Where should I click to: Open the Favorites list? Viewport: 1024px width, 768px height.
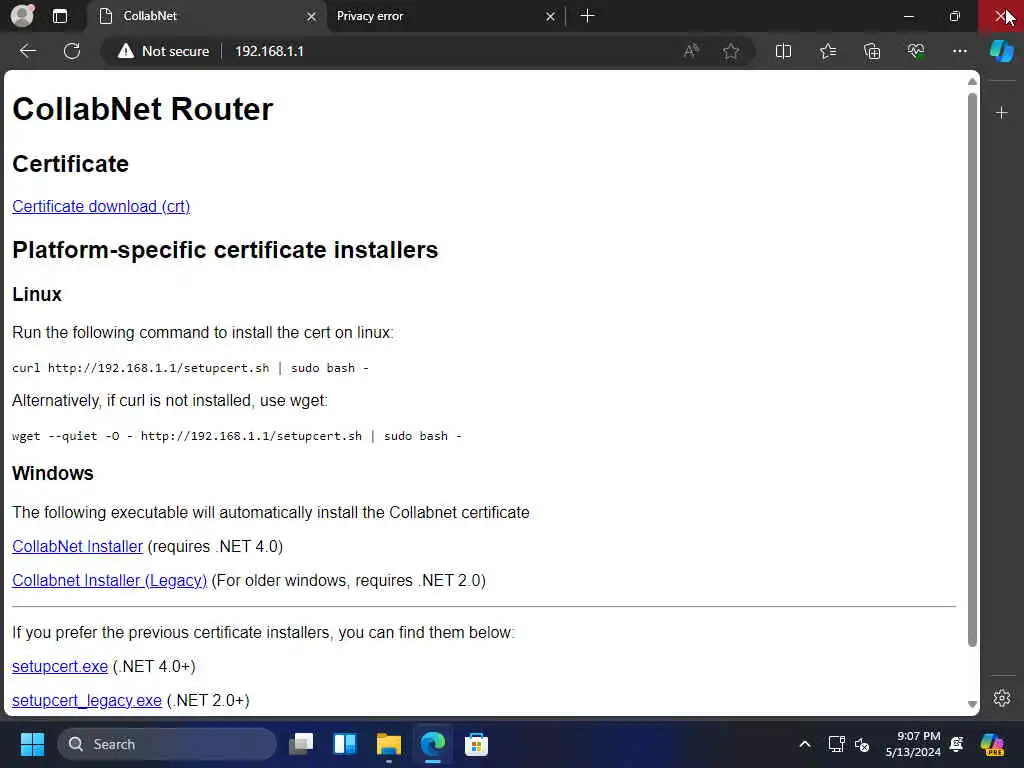point(827,51)
